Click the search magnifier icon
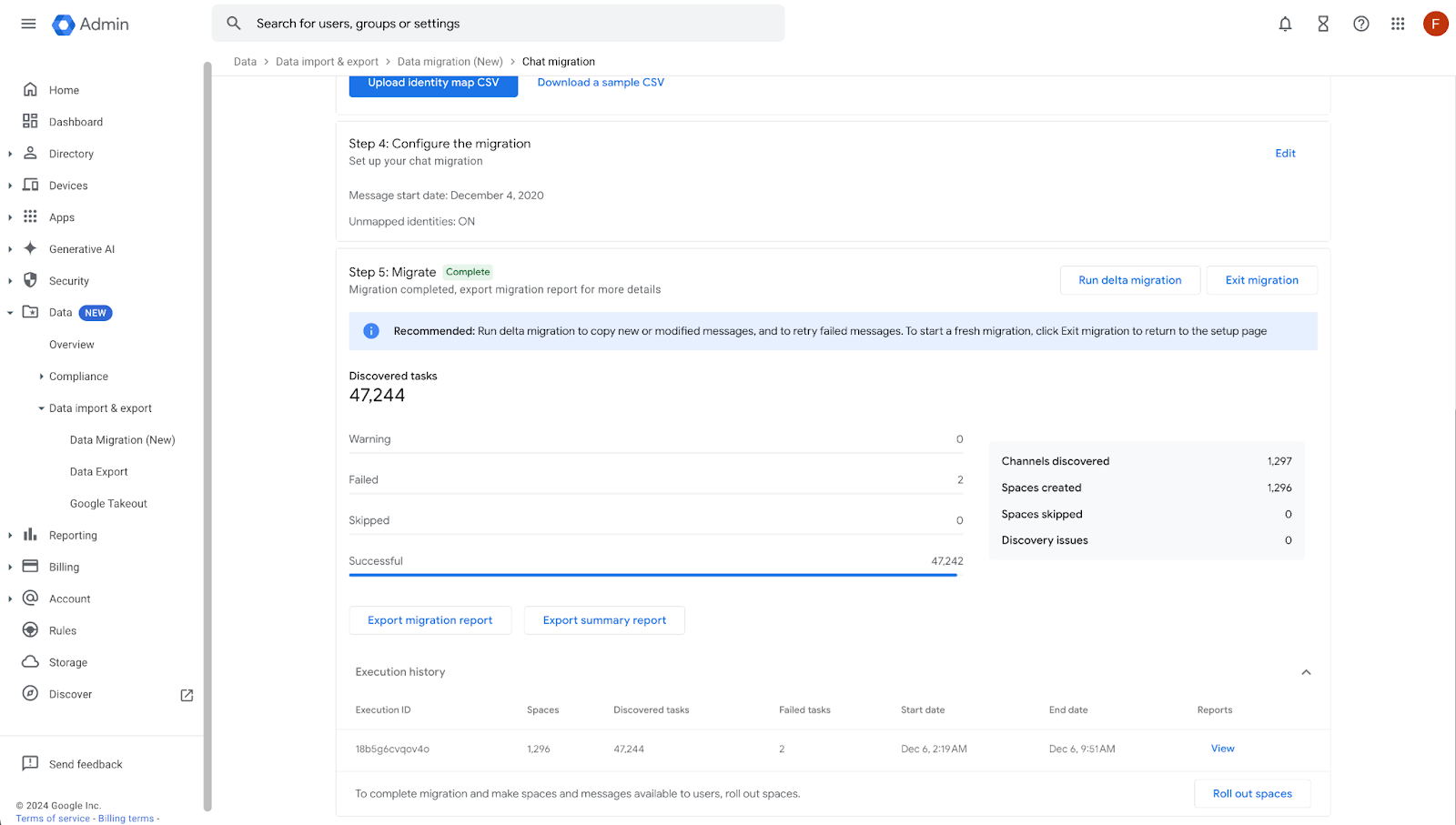 pos(233,23)
